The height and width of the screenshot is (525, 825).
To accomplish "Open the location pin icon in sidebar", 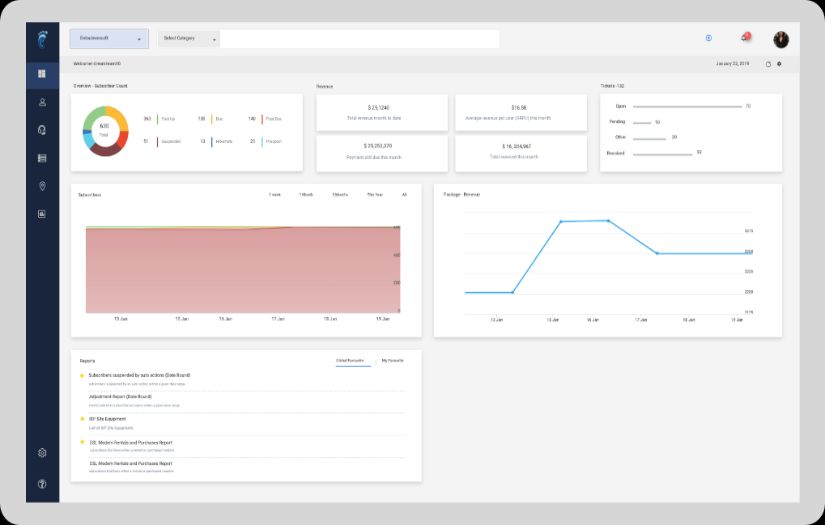I will [x=42, y=186].
